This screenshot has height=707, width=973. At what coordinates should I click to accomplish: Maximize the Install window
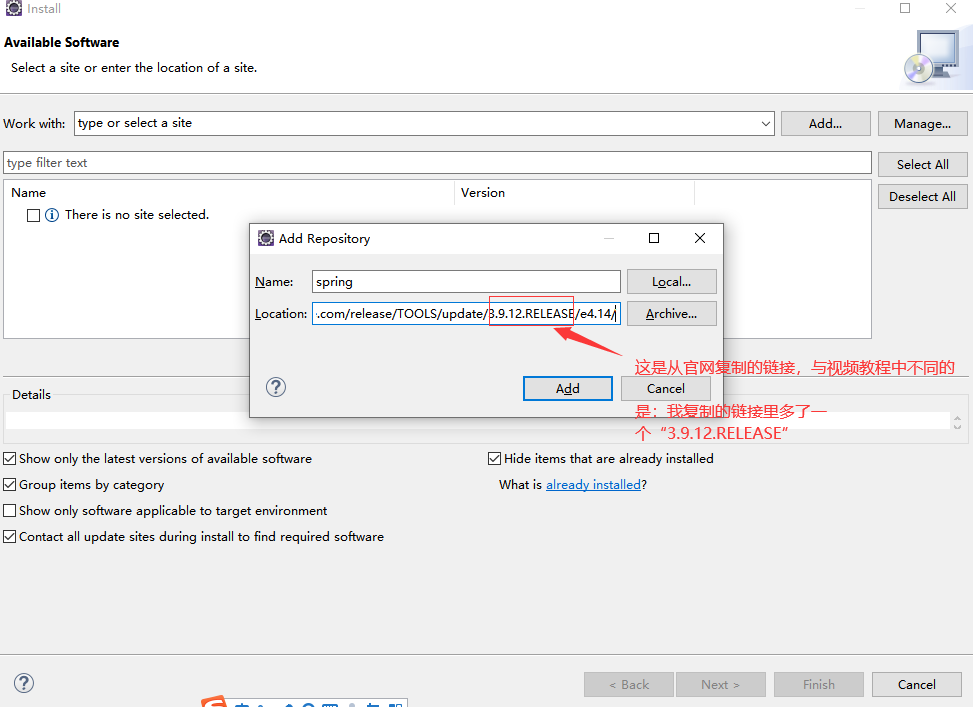click(x=905, y=8)
